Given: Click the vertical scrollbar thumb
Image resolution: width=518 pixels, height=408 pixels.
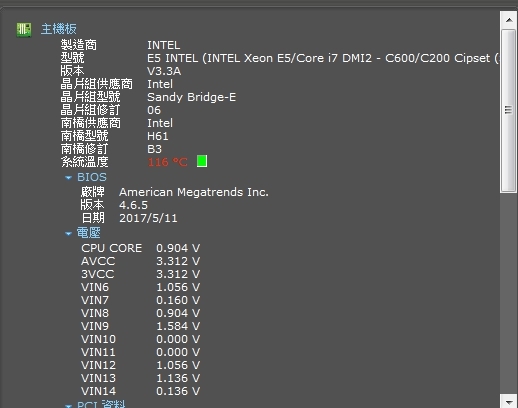Looking at the screenshot, I should [x=509, y=110].
